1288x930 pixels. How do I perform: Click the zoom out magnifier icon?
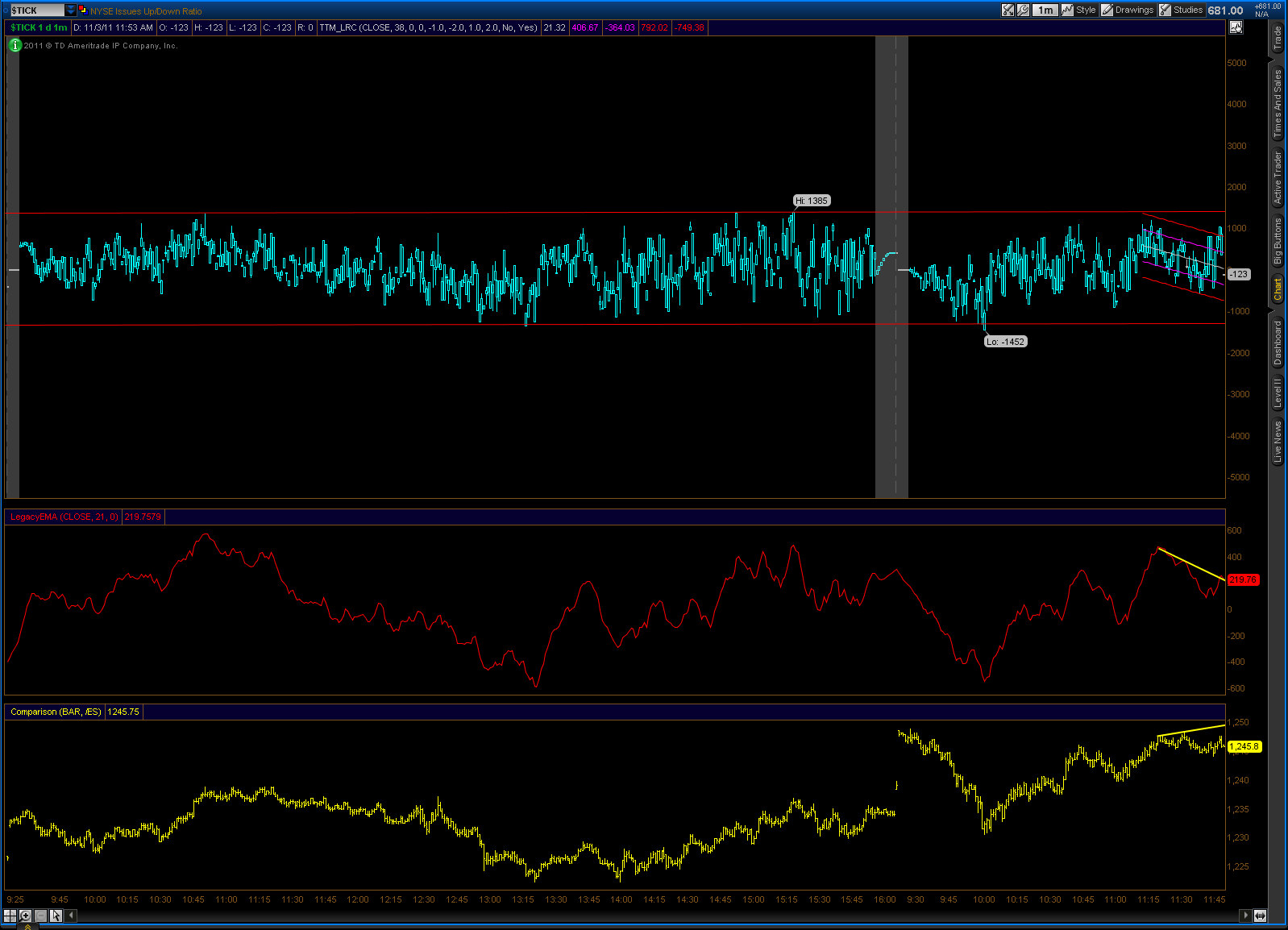pyautogui.click(x=40, y=915)
